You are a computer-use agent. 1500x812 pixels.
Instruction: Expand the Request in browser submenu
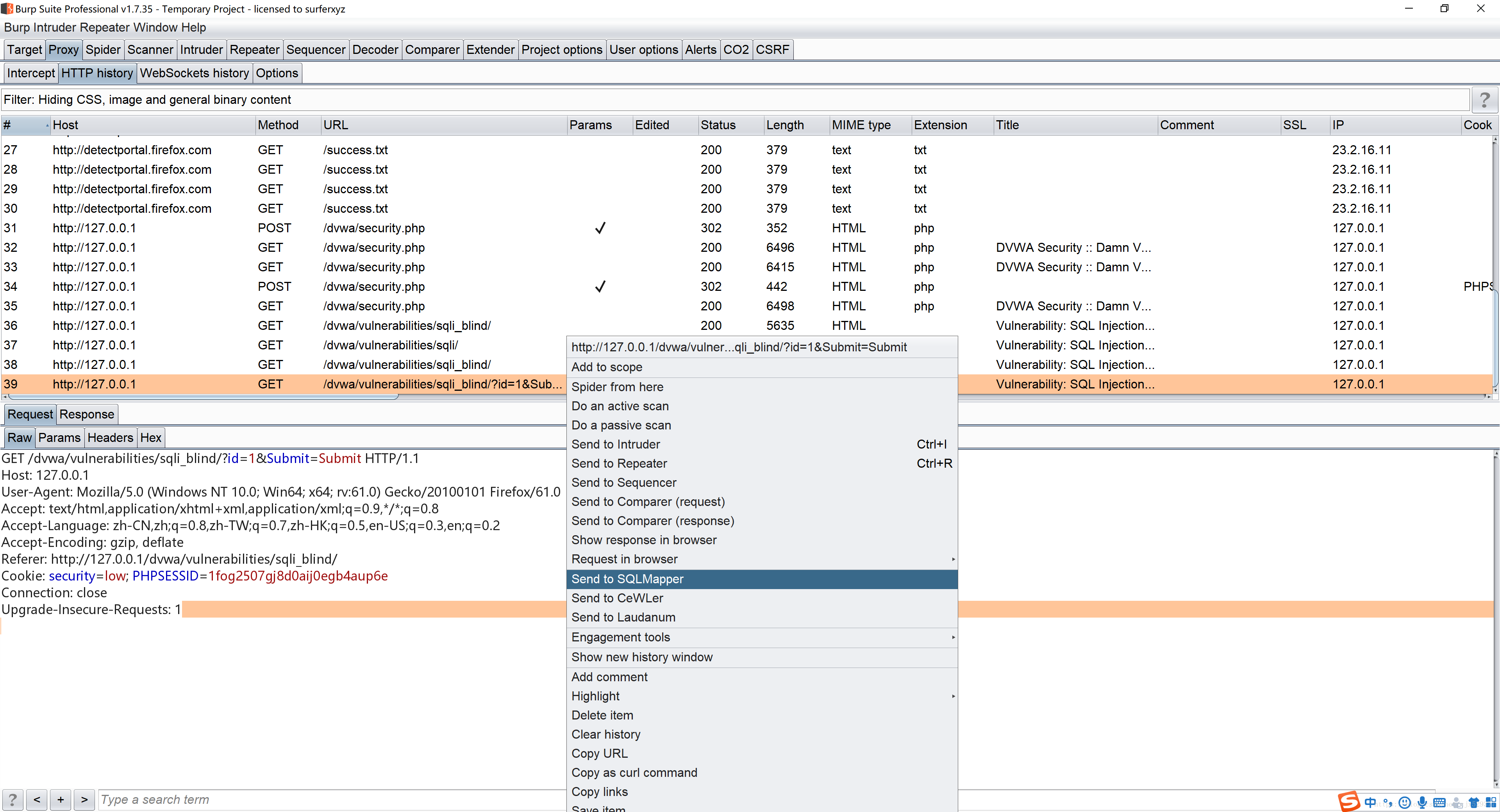pos(762,559)
